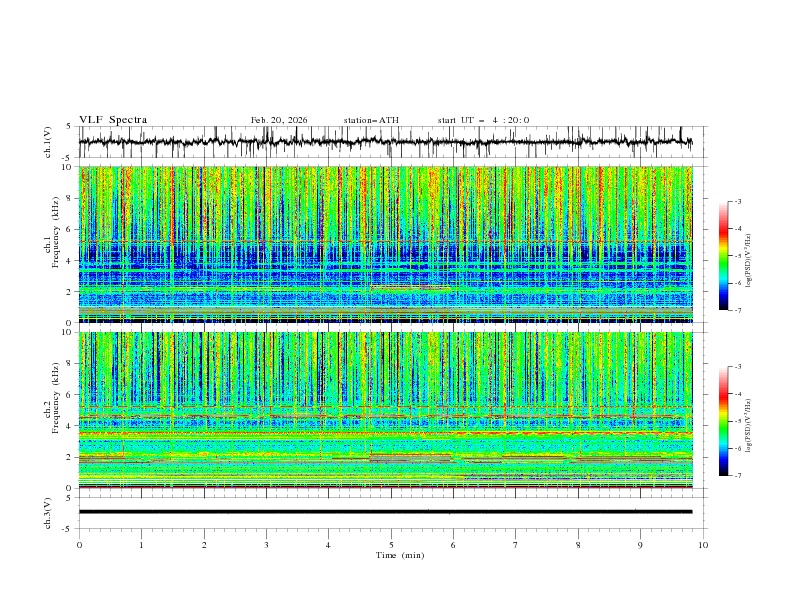Click "-7" tick on the ch.1 colorbar
Screen dimensions: 792x612
tap(737, 311)
